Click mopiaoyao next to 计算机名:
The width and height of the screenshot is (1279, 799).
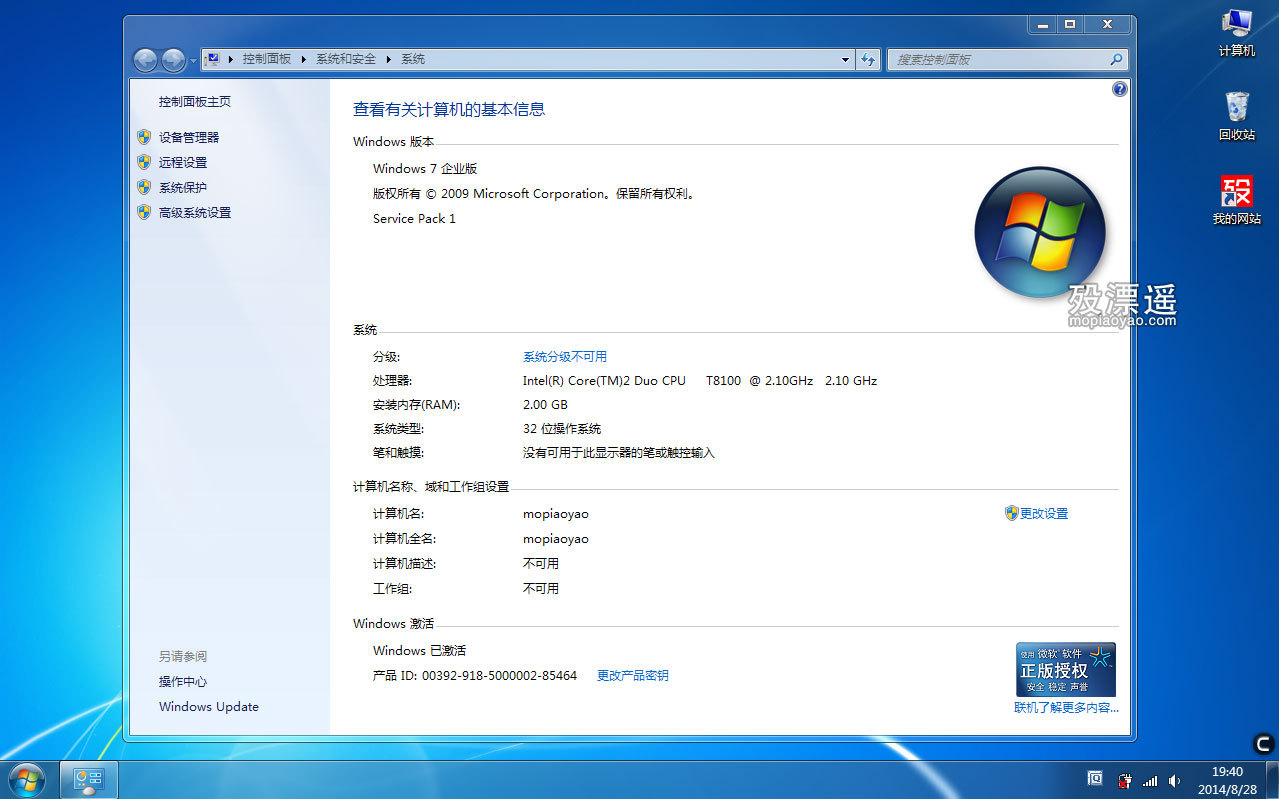click(x=556, y=514)
